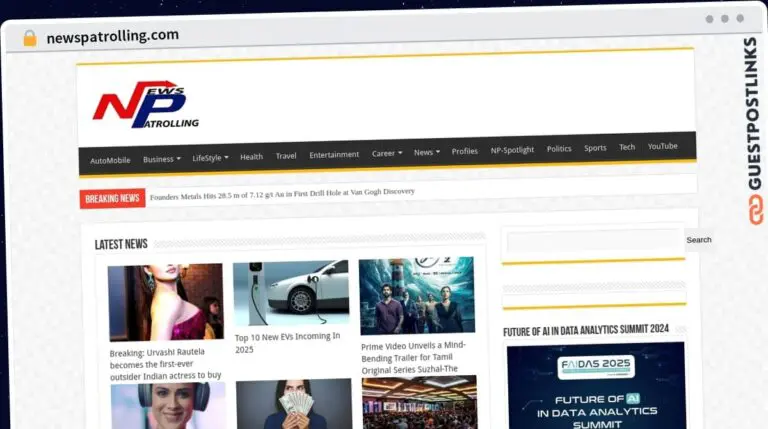Image resolution: width=768 pixels, height=429 pixels.
Task: Open the FAIDAS 2025 summit banner
Action: [x=595, y=385]
